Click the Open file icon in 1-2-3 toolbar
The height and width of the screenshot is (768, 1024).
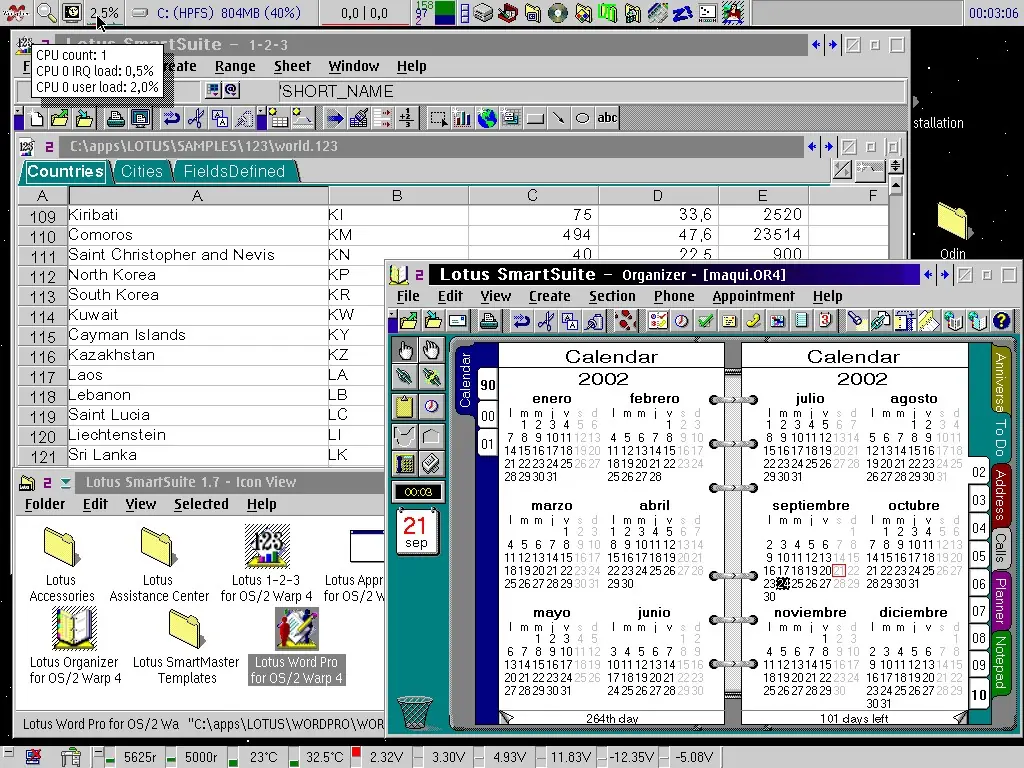[59, 118]
